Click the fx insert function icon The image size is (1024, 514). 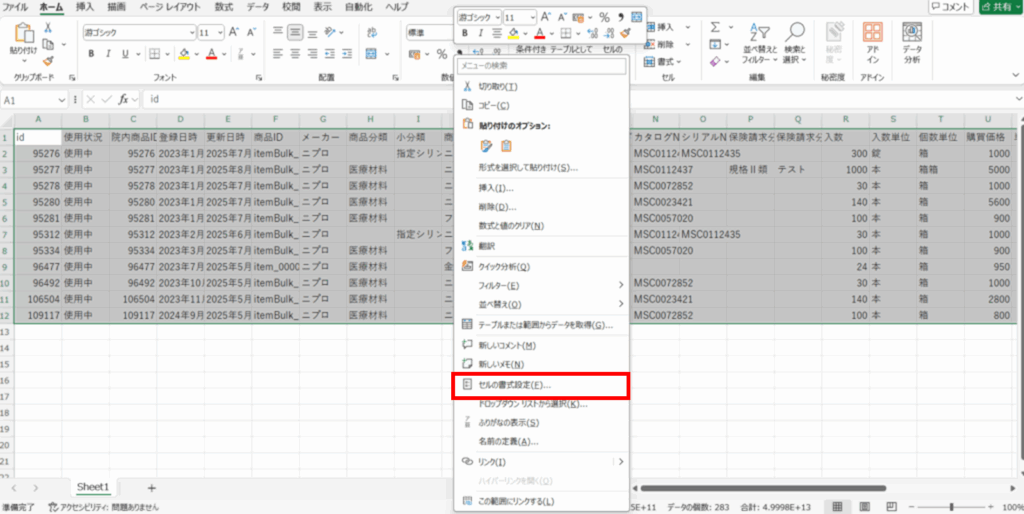coord(123,100)
